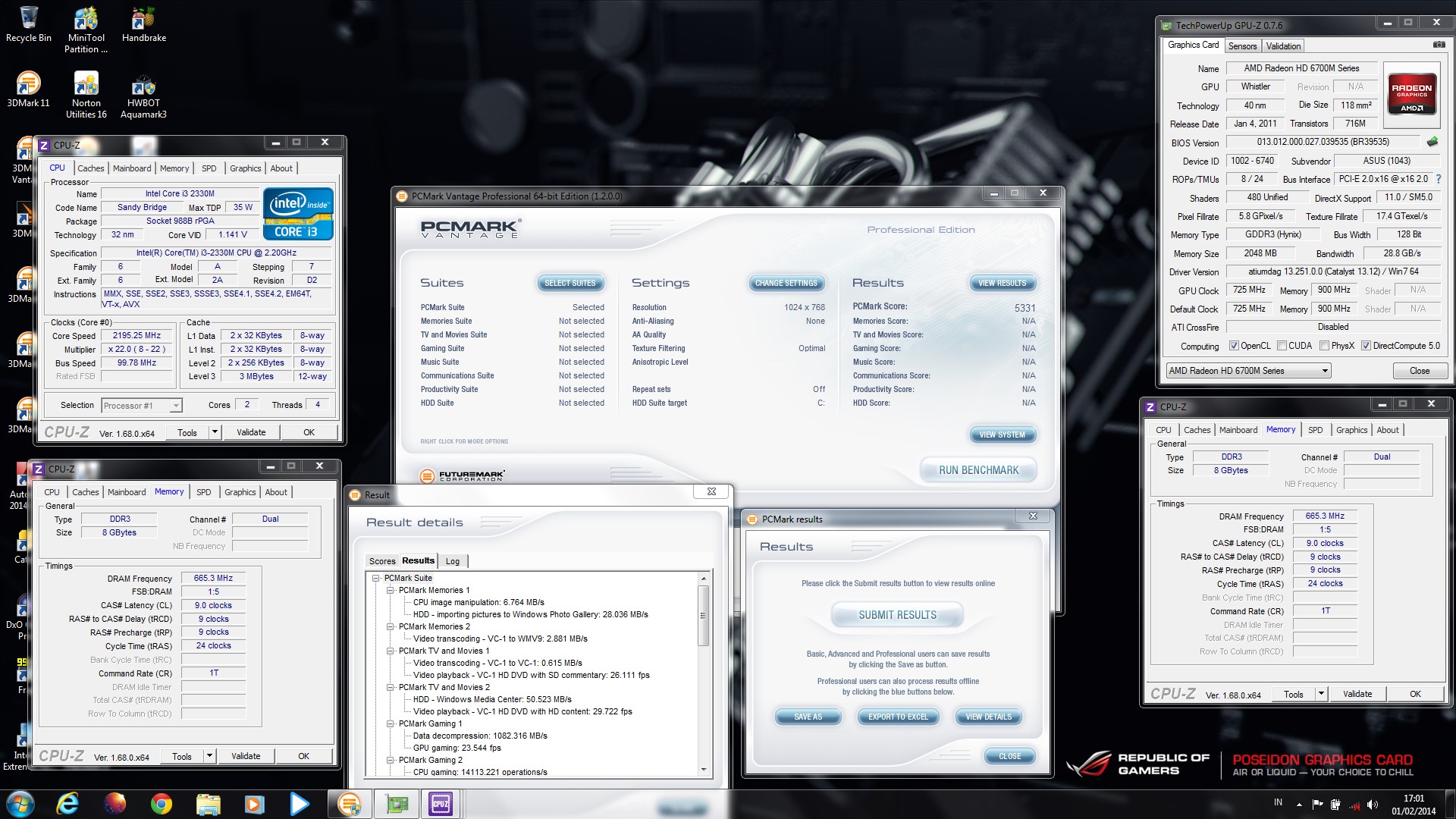The width and height of the screenshot is (1456, 819).
Task: Launch Handbrake desktop icon
Action: [x=143, y=24]
